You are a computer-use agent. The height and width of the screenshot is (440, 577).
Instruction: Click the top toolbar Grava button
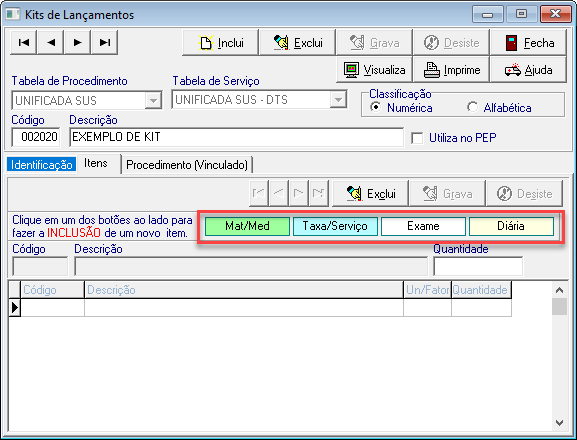374,43
